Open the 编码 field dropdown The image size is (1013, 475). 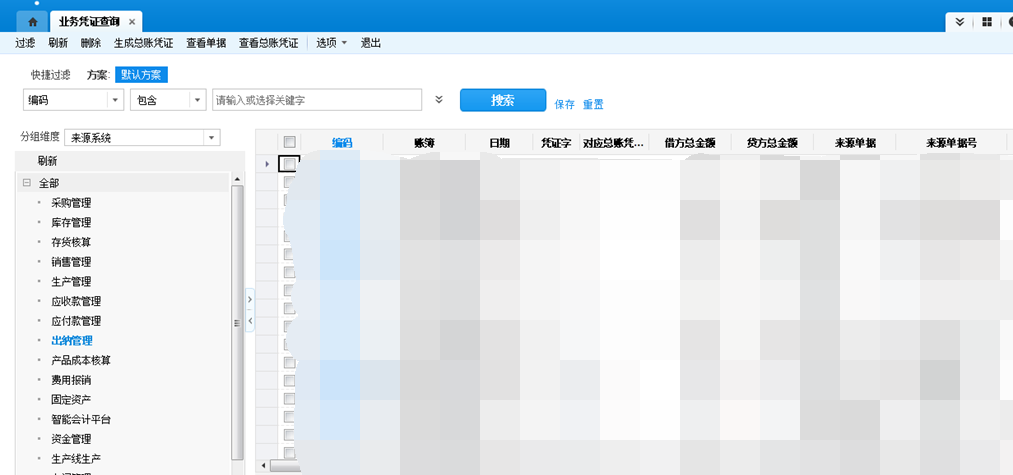coord(115,100)
